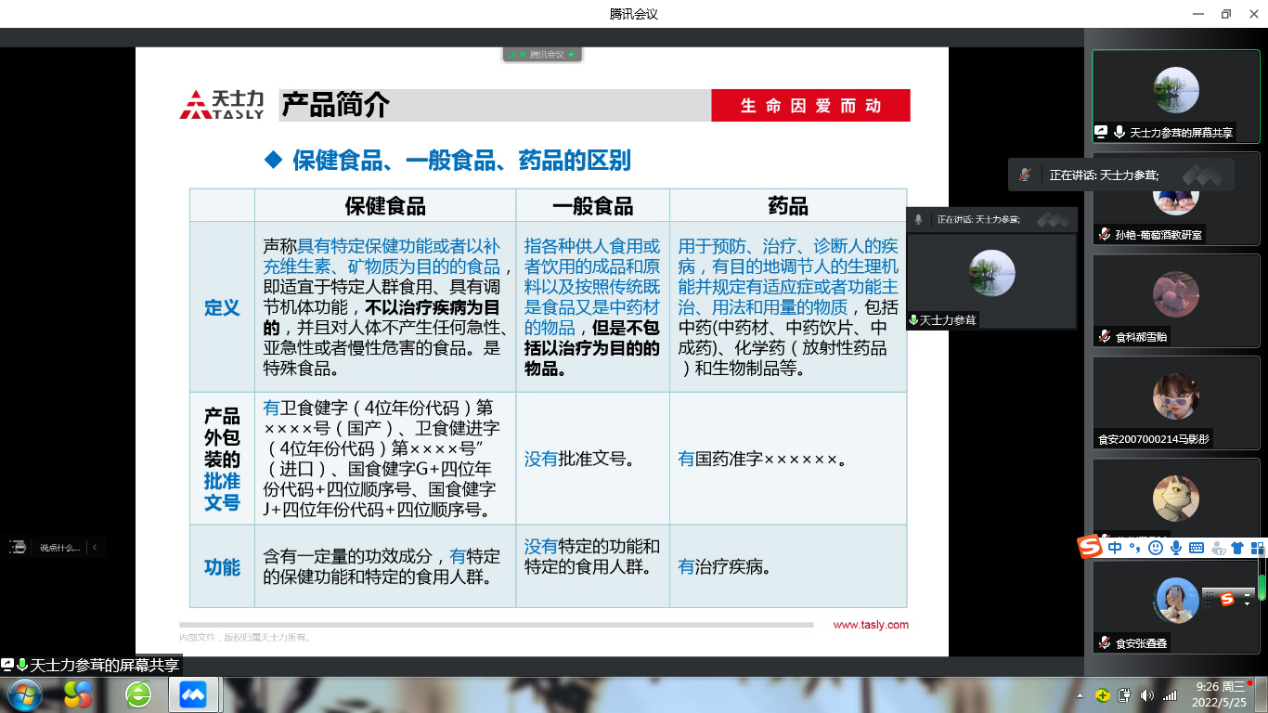Open the Sogou skin shirt icon
The image size is (1268, 713).
coord(1238,548)
